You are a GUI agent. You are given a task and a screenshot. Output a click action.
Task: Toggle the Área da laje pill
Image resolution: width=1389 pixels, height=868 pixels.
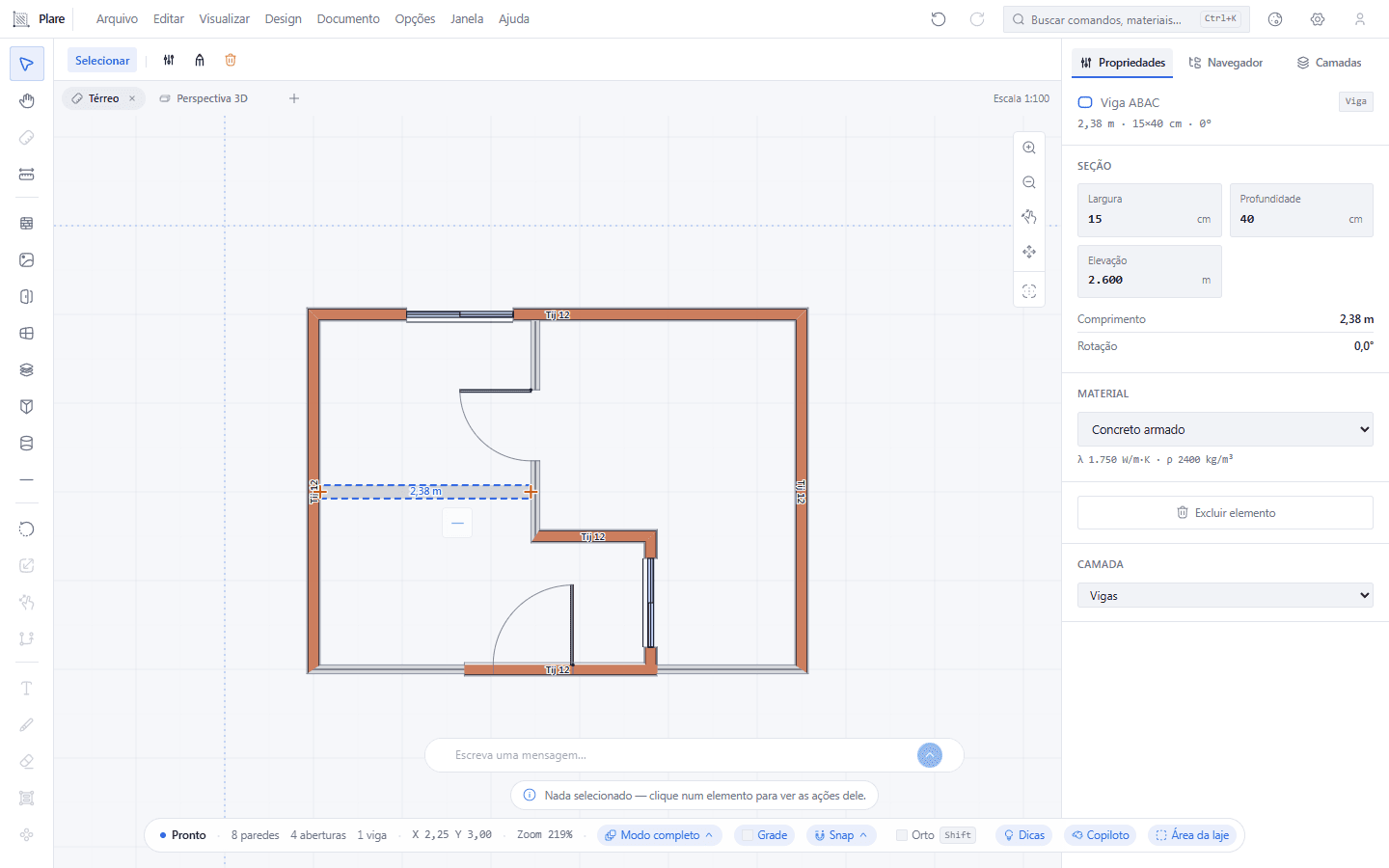pos(1192,835)
